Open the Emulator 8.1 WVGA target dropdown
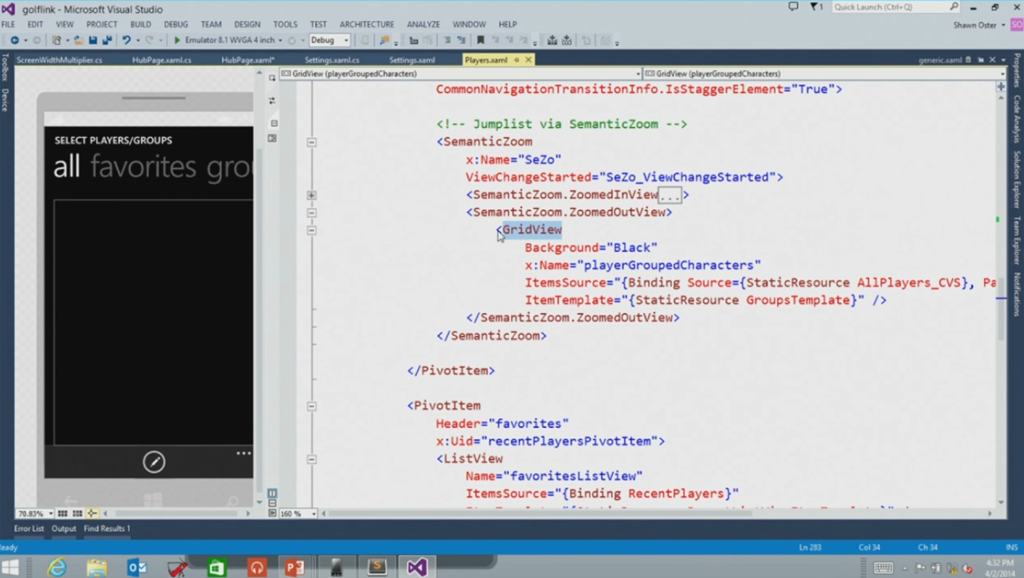This screenshot has width=1024, height=578. [x=233, y=40]
